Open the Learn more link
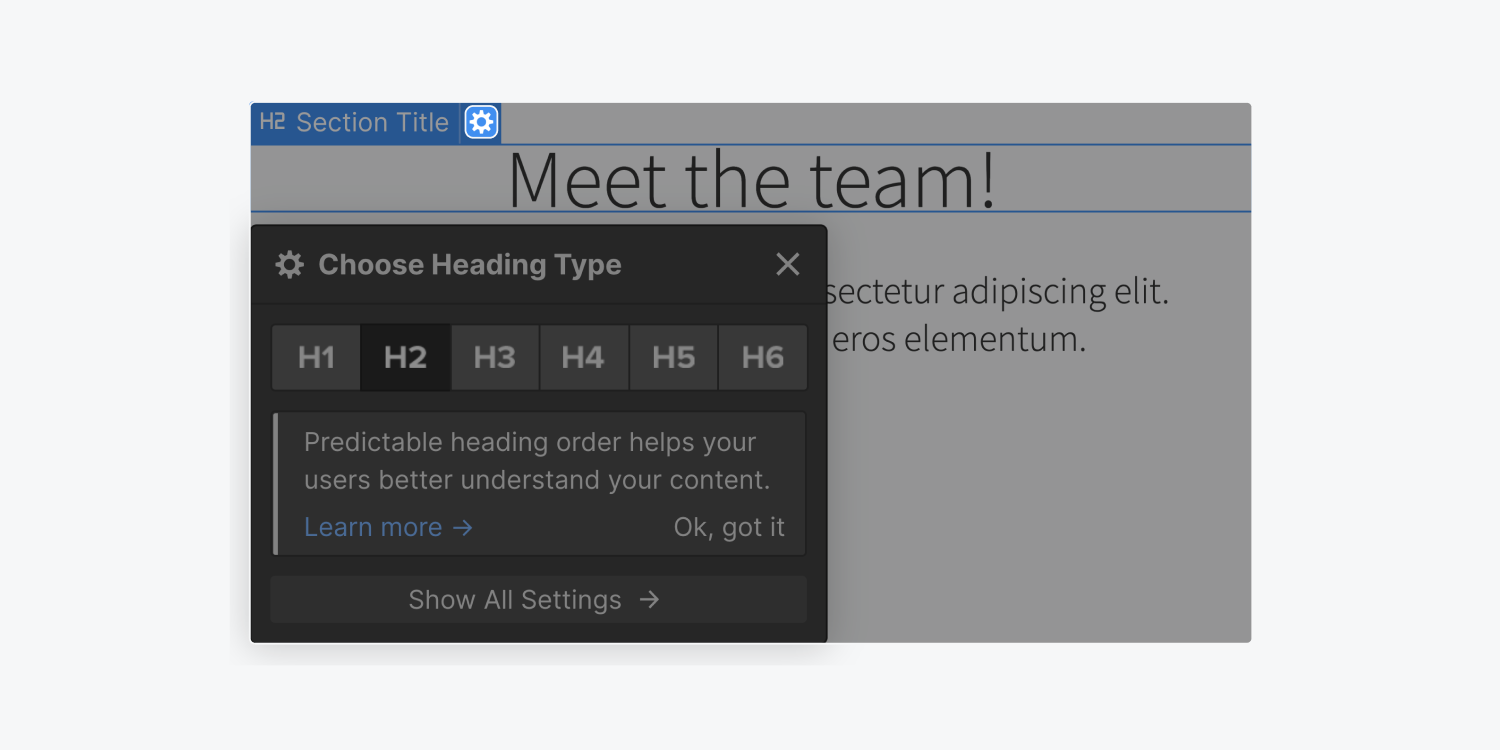The image size is (1501, 751). pos(388,527)
